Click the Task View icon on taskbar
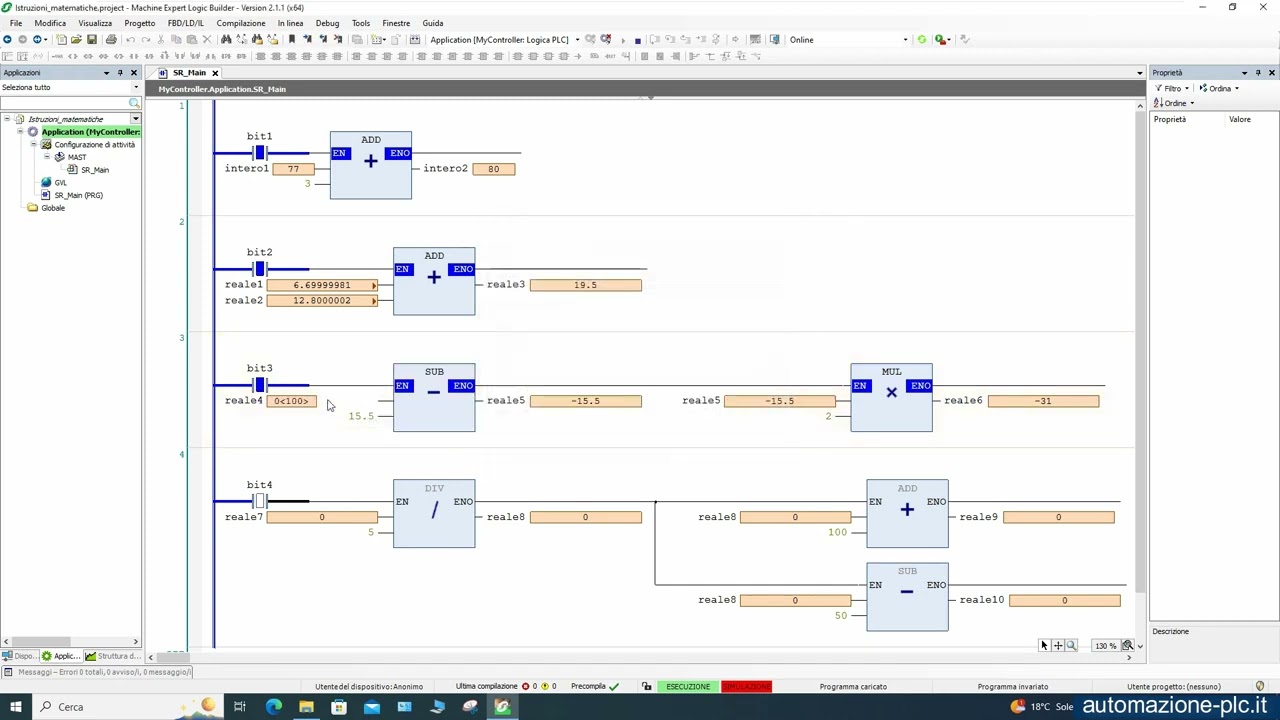Screen dimensions: 1280x720 tap(240, 707)
